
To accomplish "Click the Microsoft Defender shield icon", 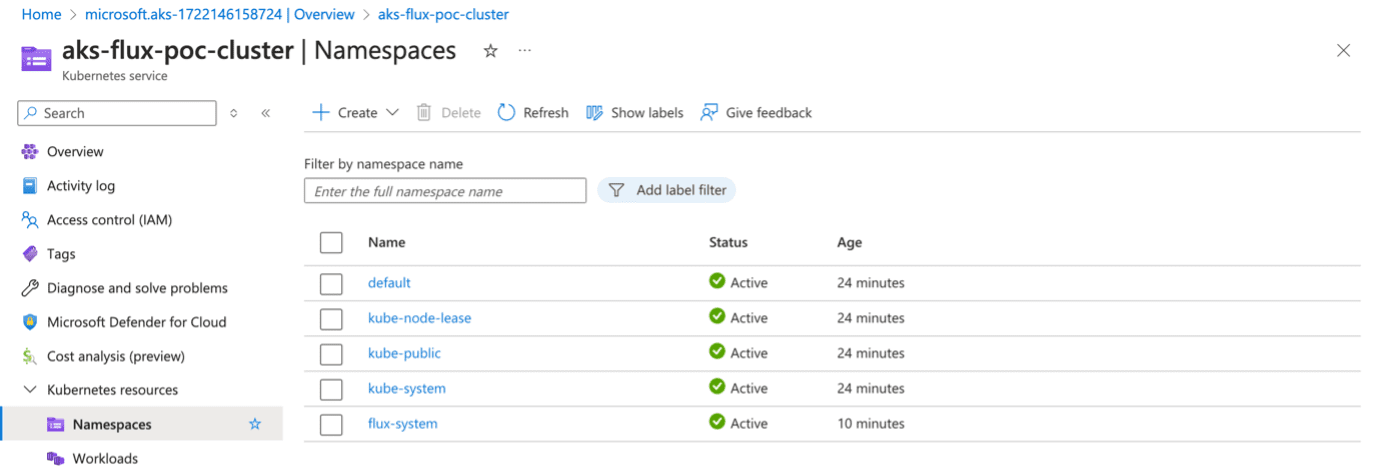I will [30, 322].
